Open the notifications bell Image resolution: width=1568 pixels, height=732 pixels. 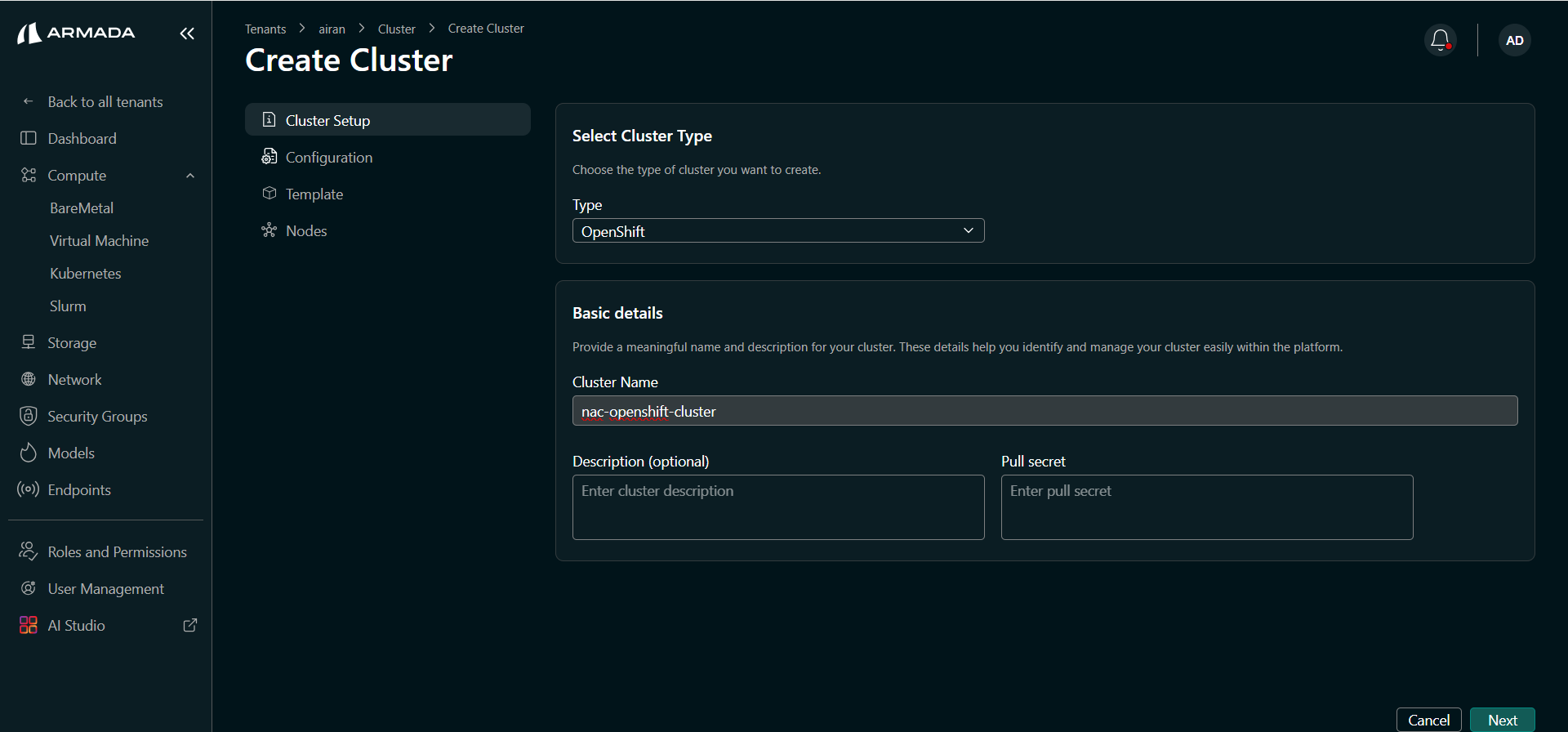click(x=1441, y=40)
